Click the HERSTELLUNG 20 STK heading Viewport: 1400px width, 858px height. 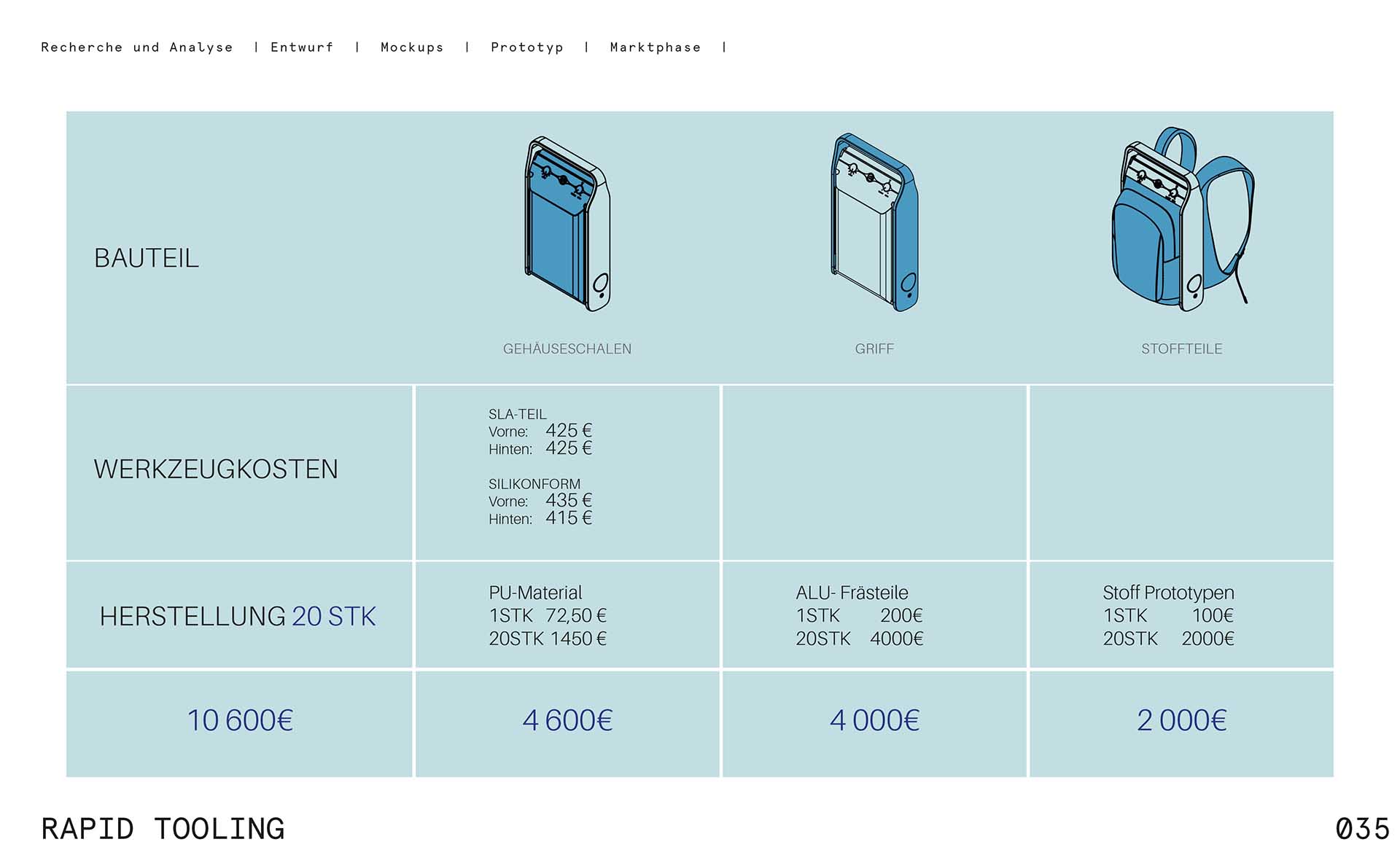tap(238, 617)
